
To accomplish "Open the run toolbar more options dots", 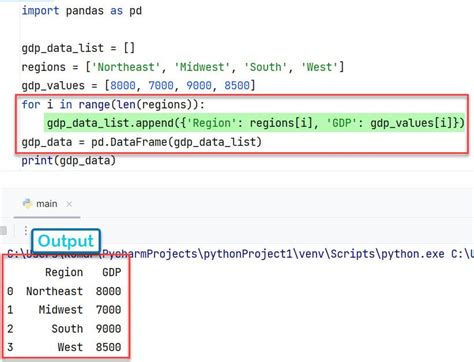I will point(26,230).
